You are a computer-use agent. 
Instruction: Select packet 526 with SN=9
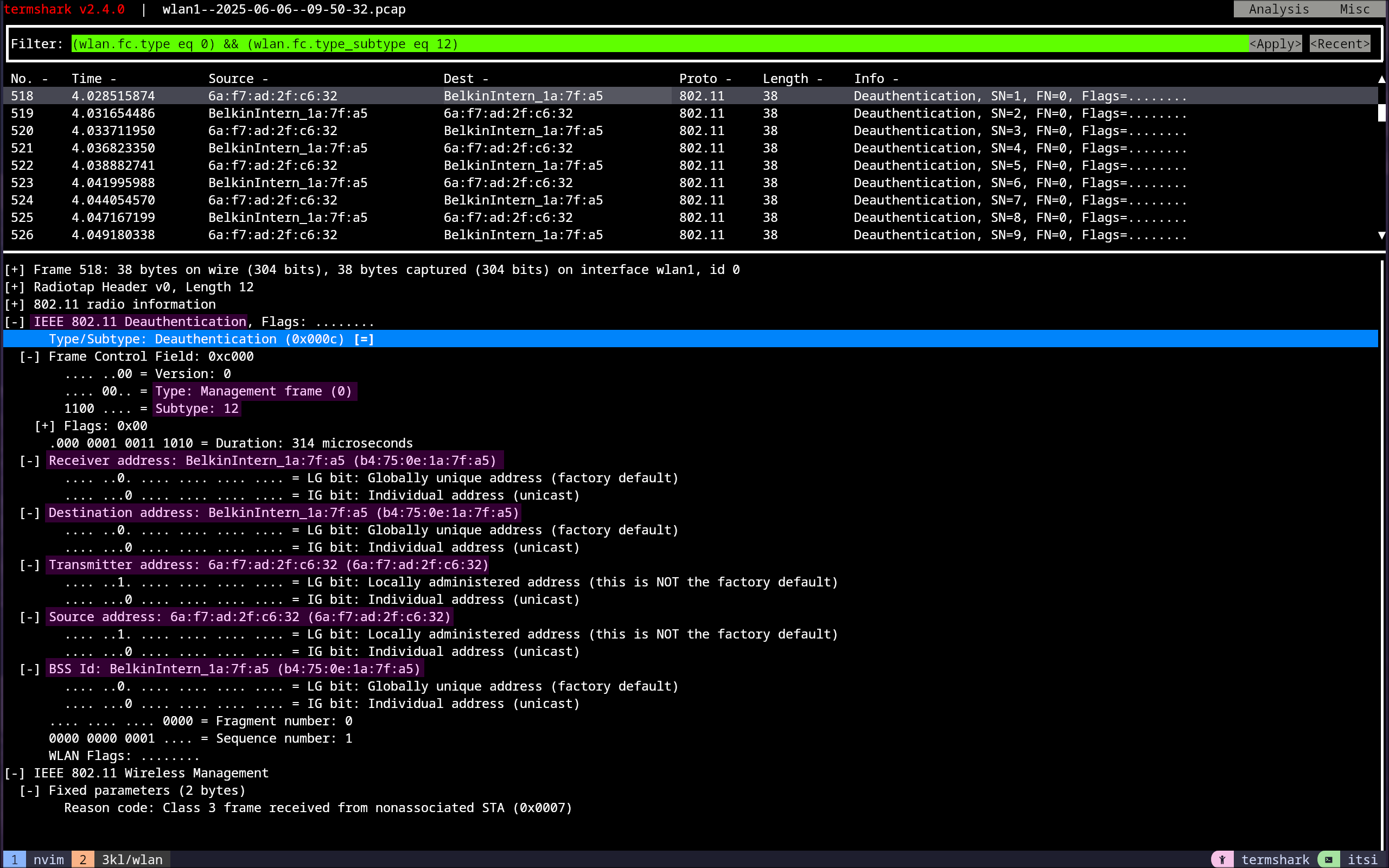click(x=691, y=235)
